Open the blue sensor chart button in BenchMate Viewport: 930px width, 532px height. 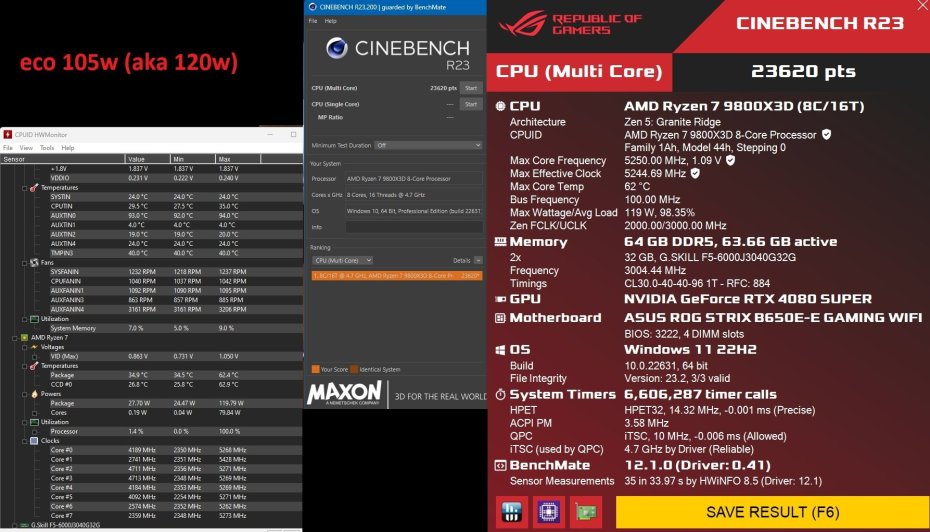click(511, 512)
